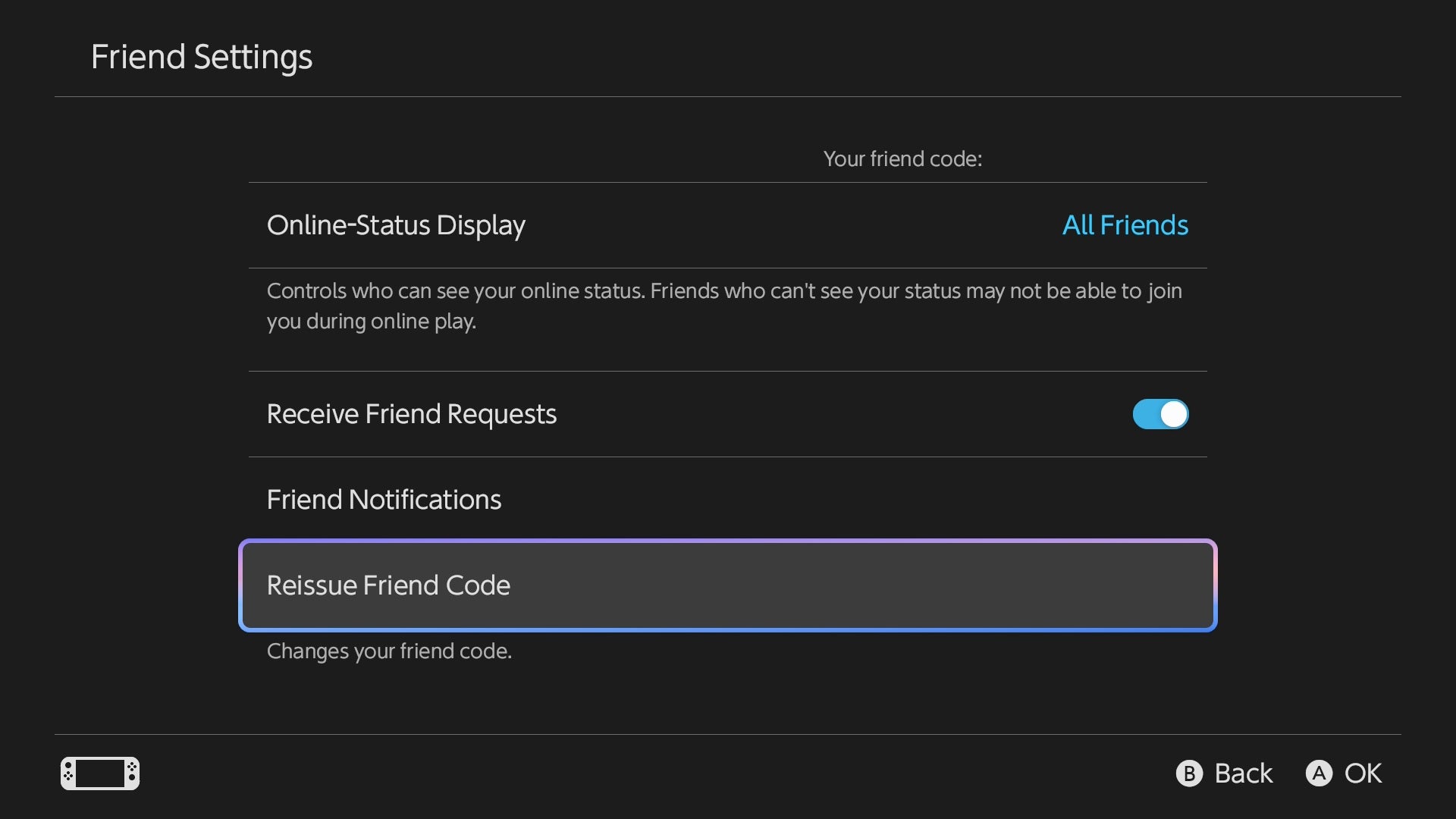This screenshot has height=819, width=1456.
Task: Click the "Changes your friend code." hint
Action: pyautogui.click(x=389, y=651)
